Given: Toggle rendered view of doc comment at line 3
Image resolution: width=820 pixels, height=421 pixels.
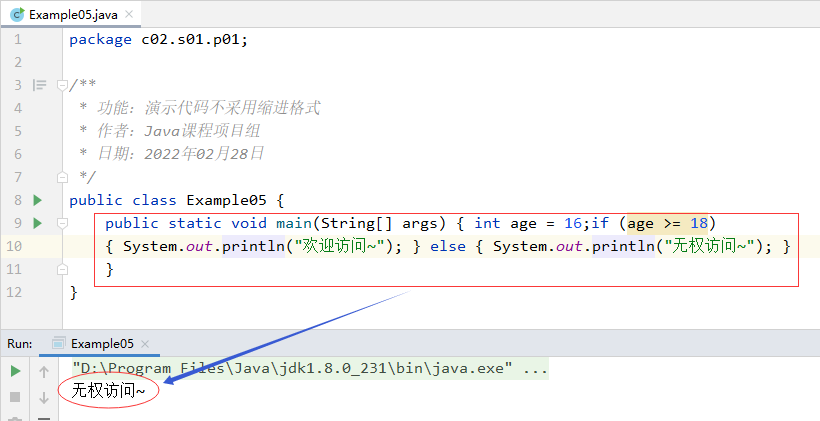Looking at the screenshot, I should [x=39, y=85].
